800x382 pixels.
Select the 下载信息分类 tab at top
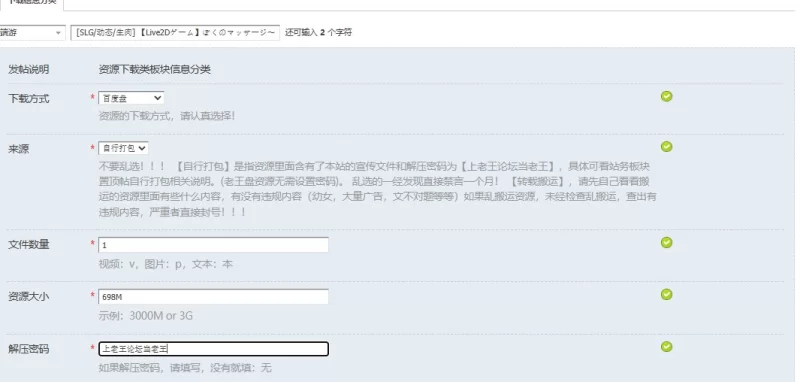[32, 3]
